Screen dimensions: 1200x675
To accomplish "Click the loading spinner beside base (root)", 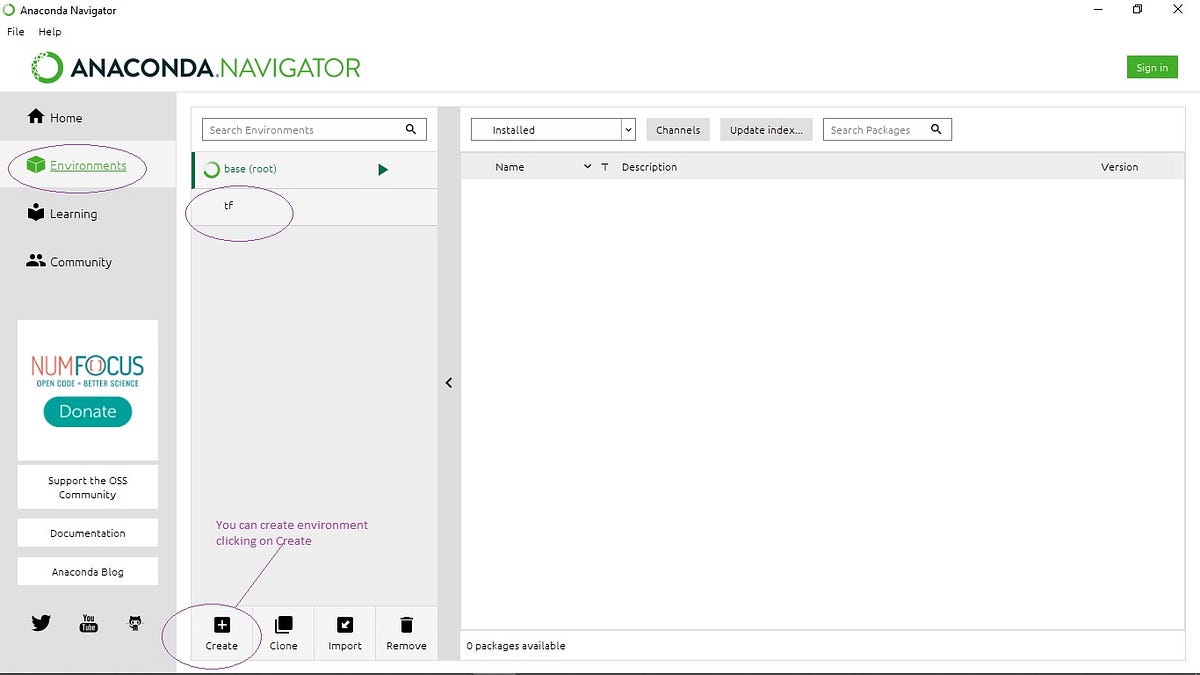I will pyautogui.click(x=211, y=170).
